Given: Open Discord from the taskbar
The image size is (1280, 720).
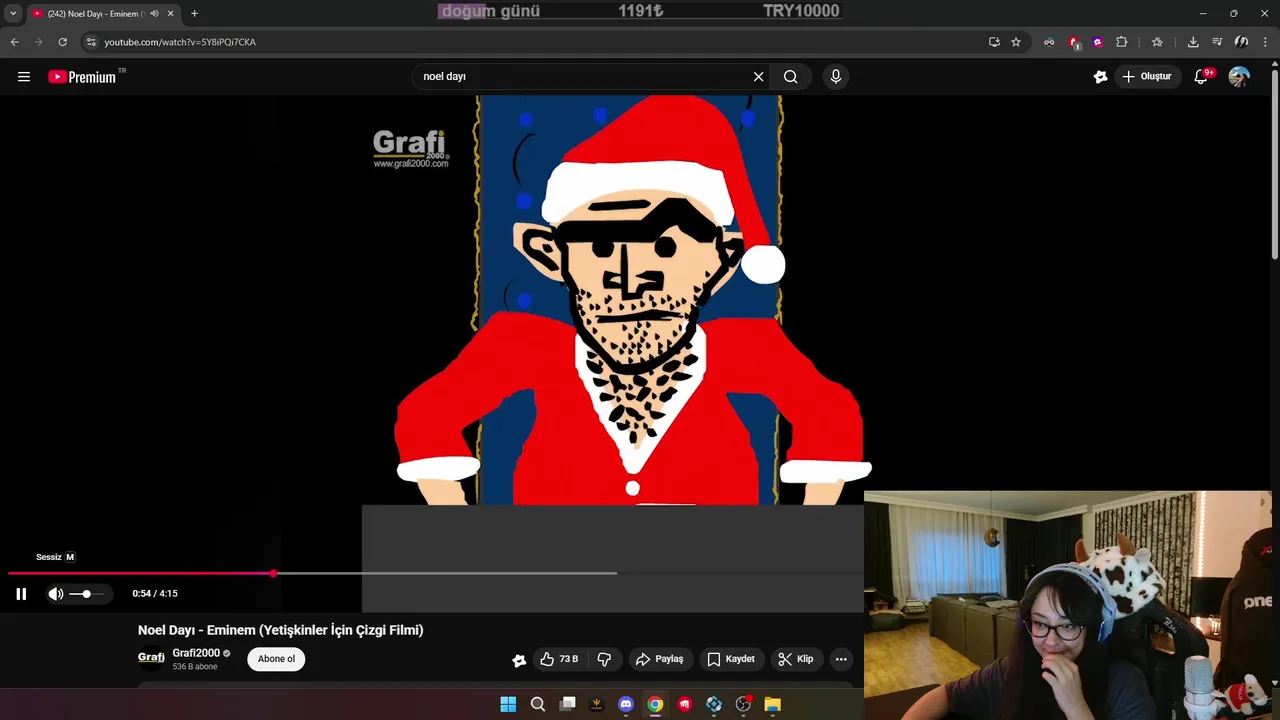Looking at the screenshot, I should point(626,704).
